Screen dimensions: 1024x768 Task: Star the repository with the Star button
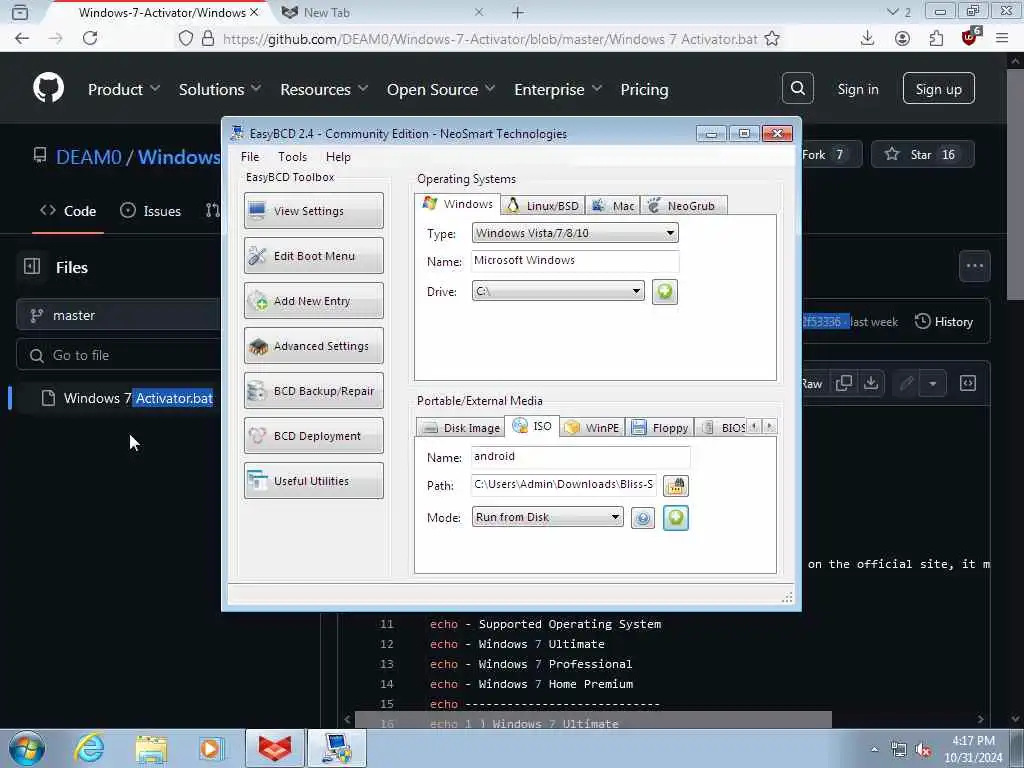[922, 155]
